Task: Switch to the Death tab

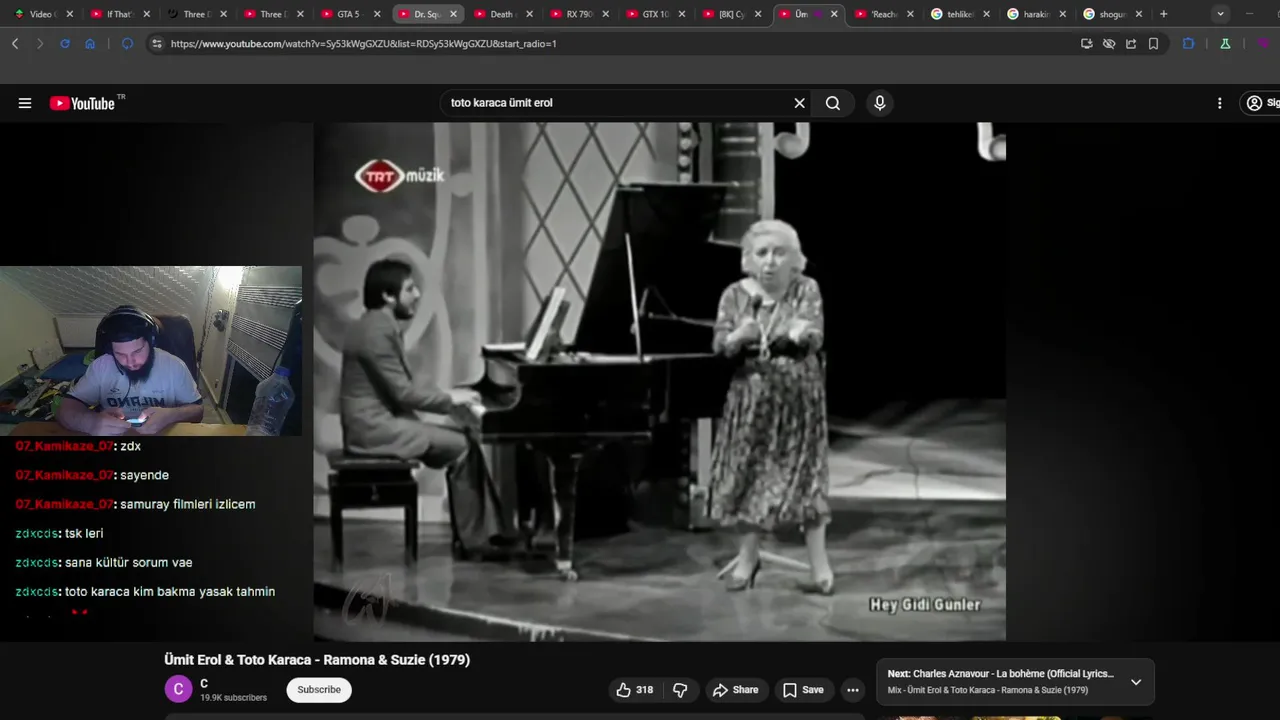Action: pos(502,14)
